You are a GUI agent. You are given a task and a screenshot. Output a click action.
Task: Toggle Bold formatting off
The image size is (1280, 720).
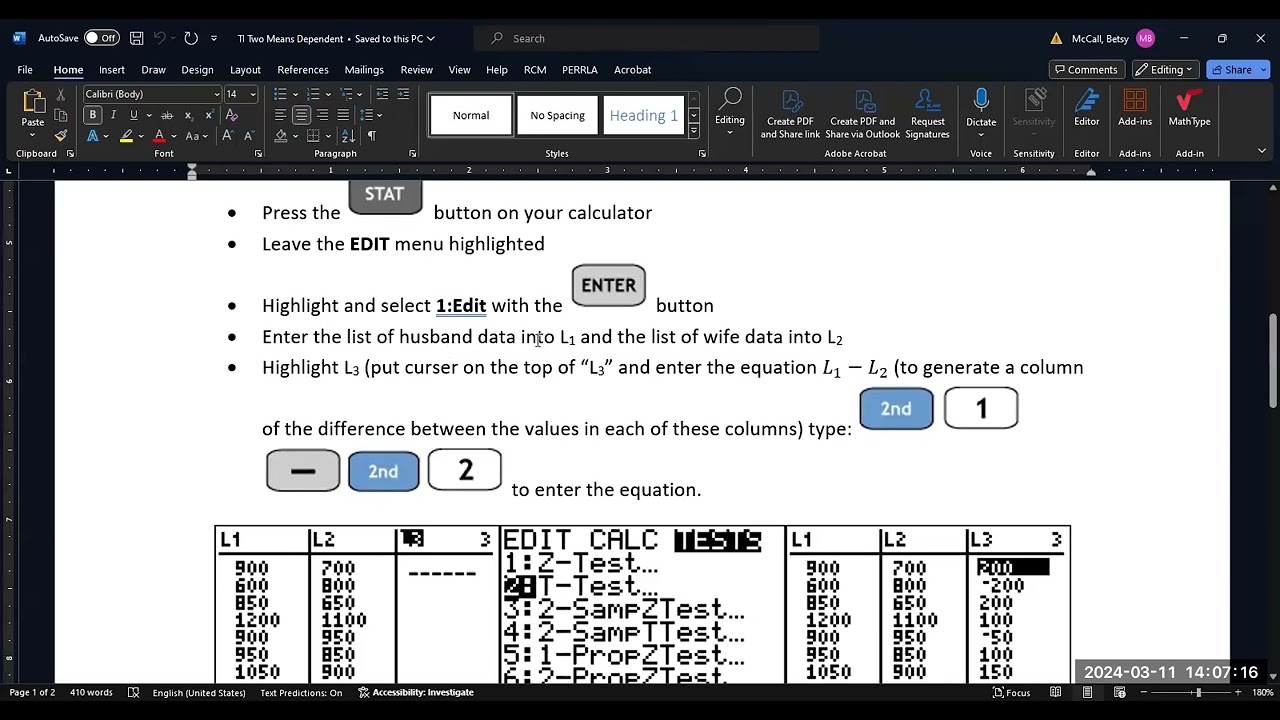click(x=93, y=115)
